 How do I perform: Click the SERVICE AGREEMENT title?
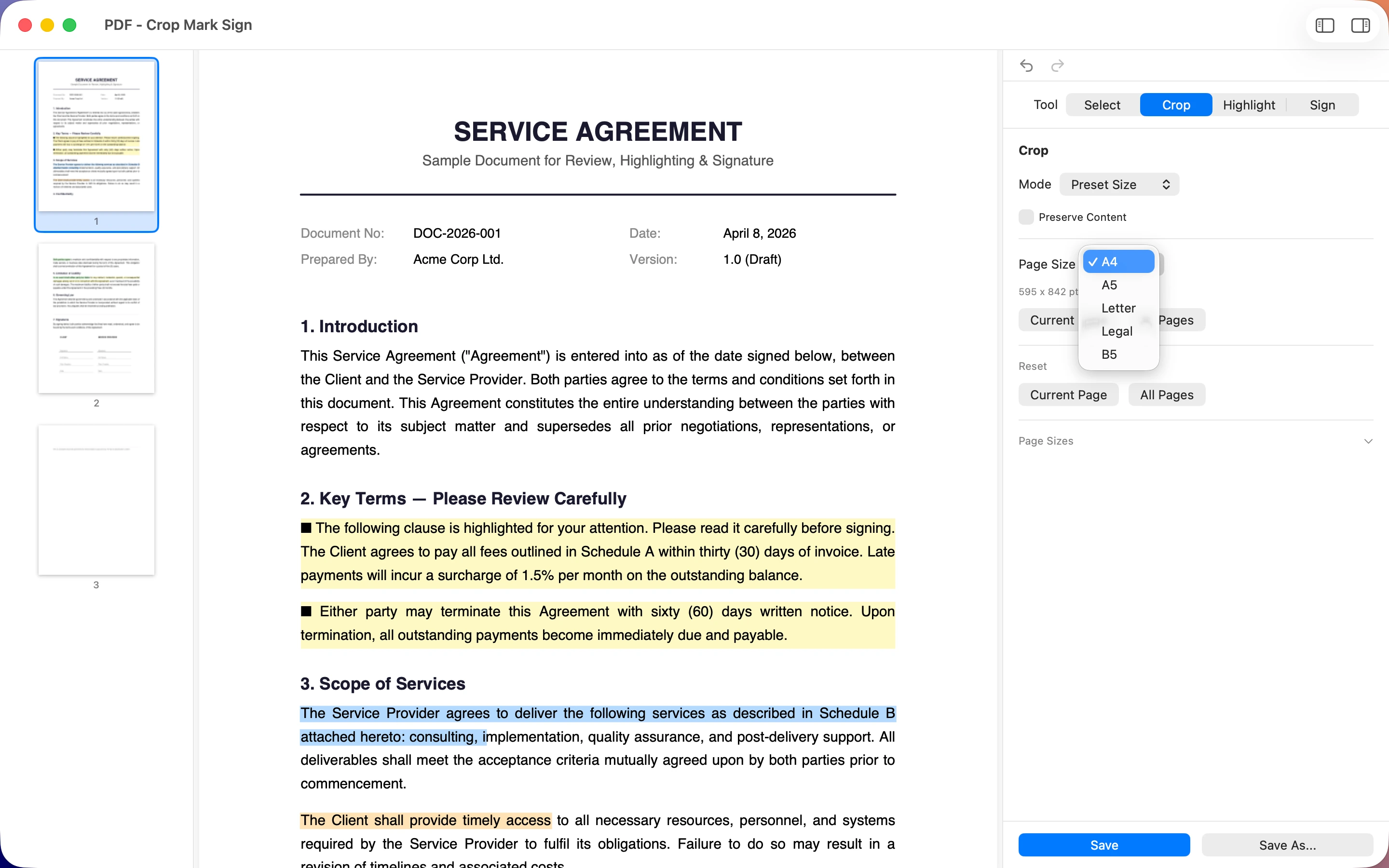pos(598,132)
